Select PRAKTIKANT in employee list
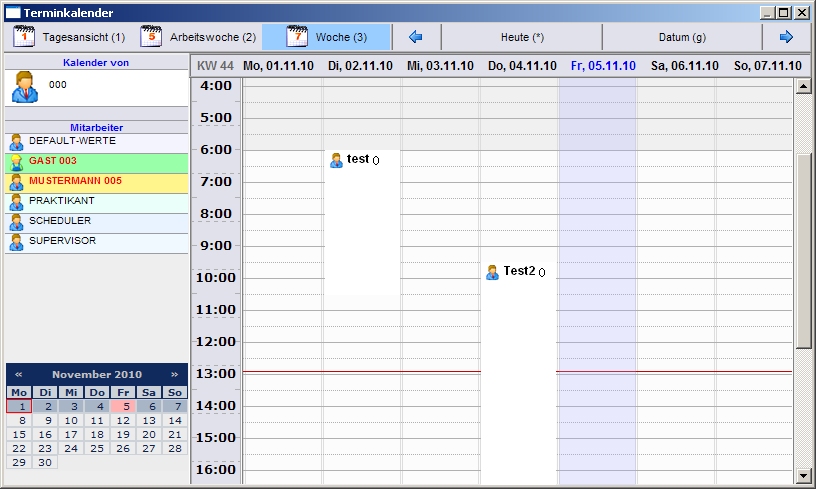 pos(62,201)
